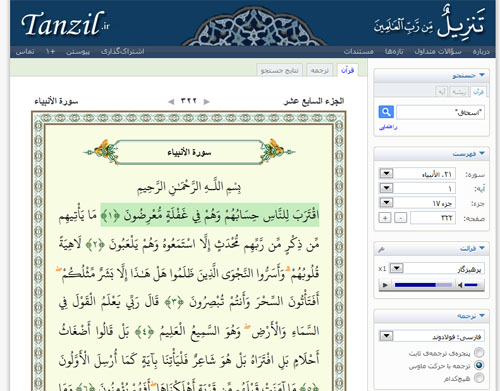Viewport: 500px width, 391px height.
Task: Select the ریشه search scope tab
Action: (459, 92)
